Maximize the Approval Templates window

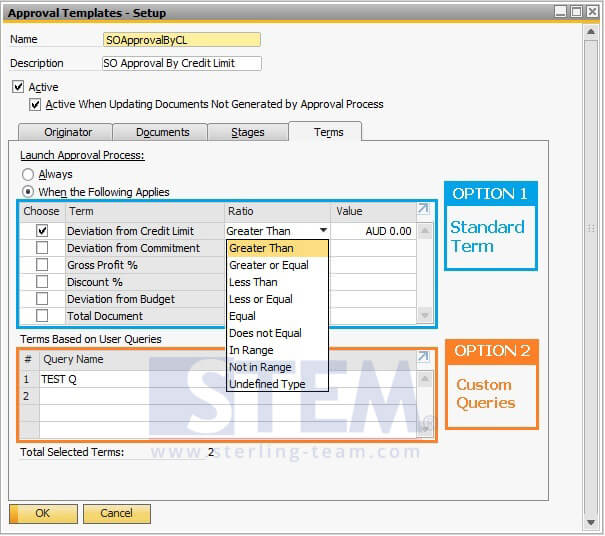pyautogui.click(x=576, y=12)
